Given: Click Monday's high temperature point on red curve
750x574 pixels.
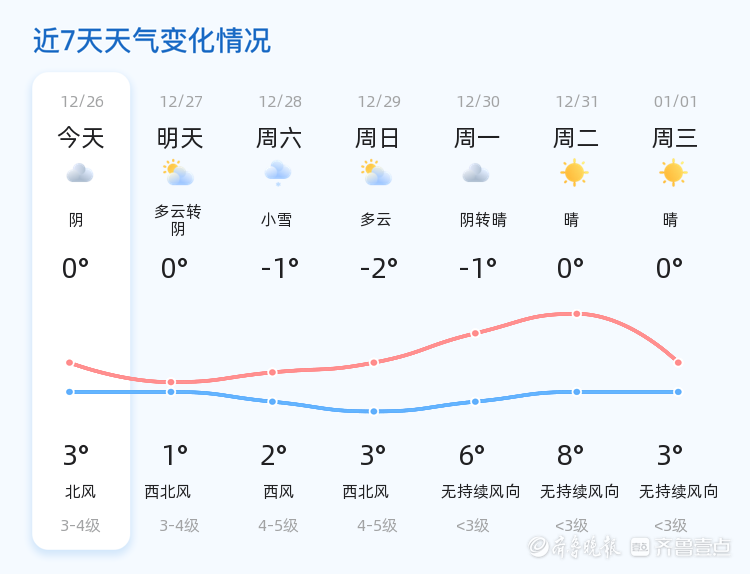Looking at the screenshot, I should pyautogui.click(x=475, y=333).
